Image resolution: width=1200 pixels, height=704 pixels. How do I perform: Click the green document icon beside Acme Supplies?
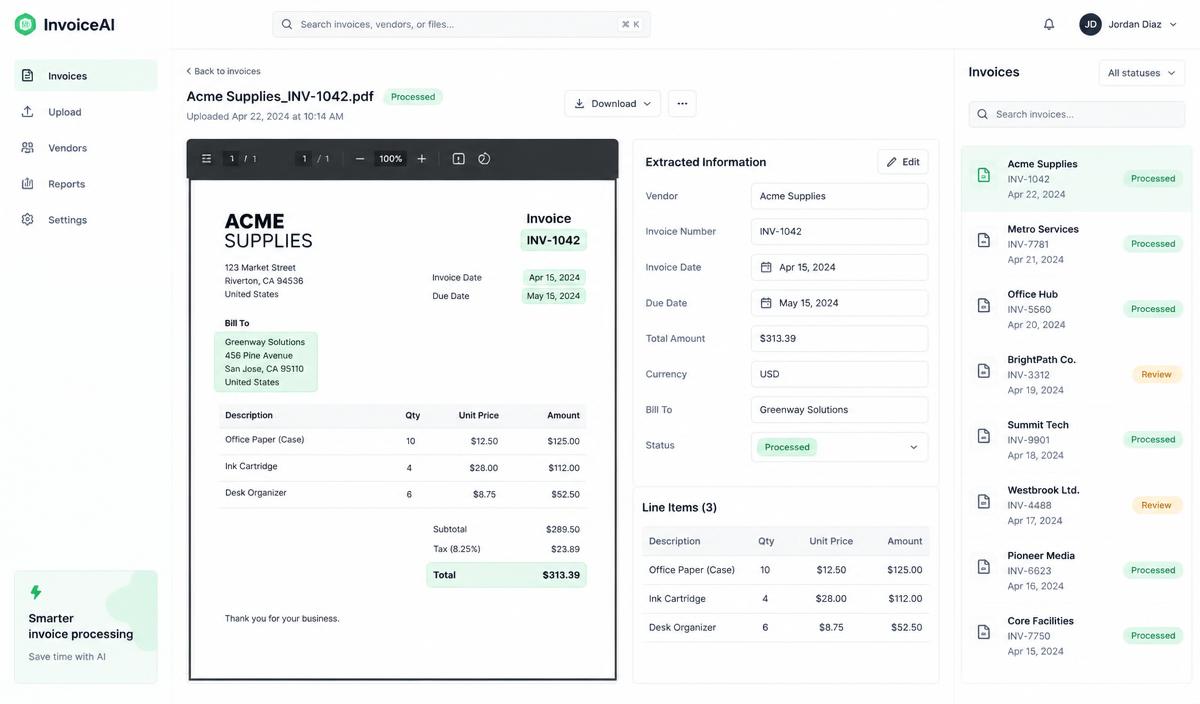click(x=984, y=175)
